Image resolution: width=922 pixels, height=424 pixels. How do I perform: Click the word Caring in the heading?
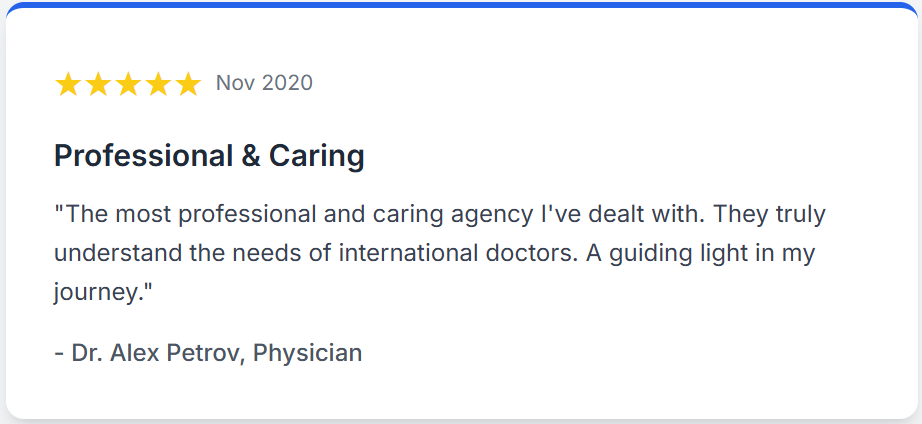[x=317, y=156]
